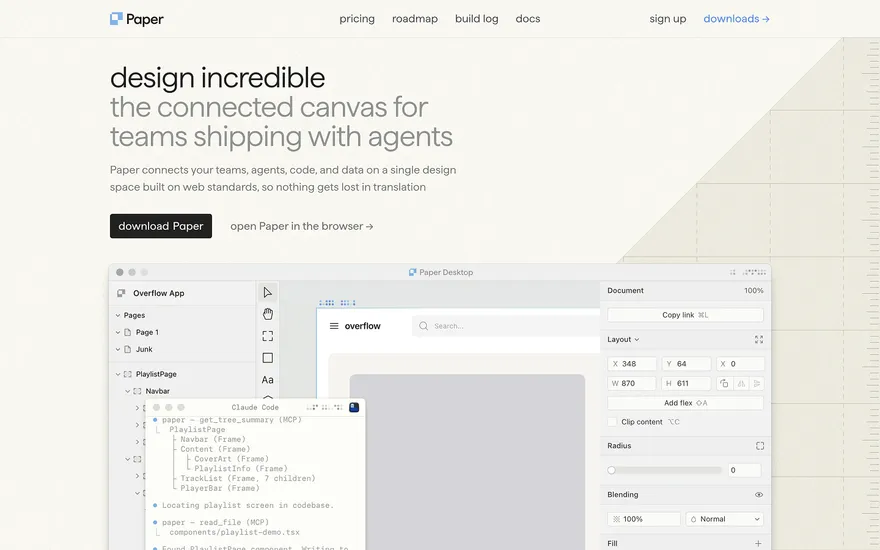Collapse the Page 1 chevron
880x550 pixels.
pyautogui.click(x=118, y=332)
